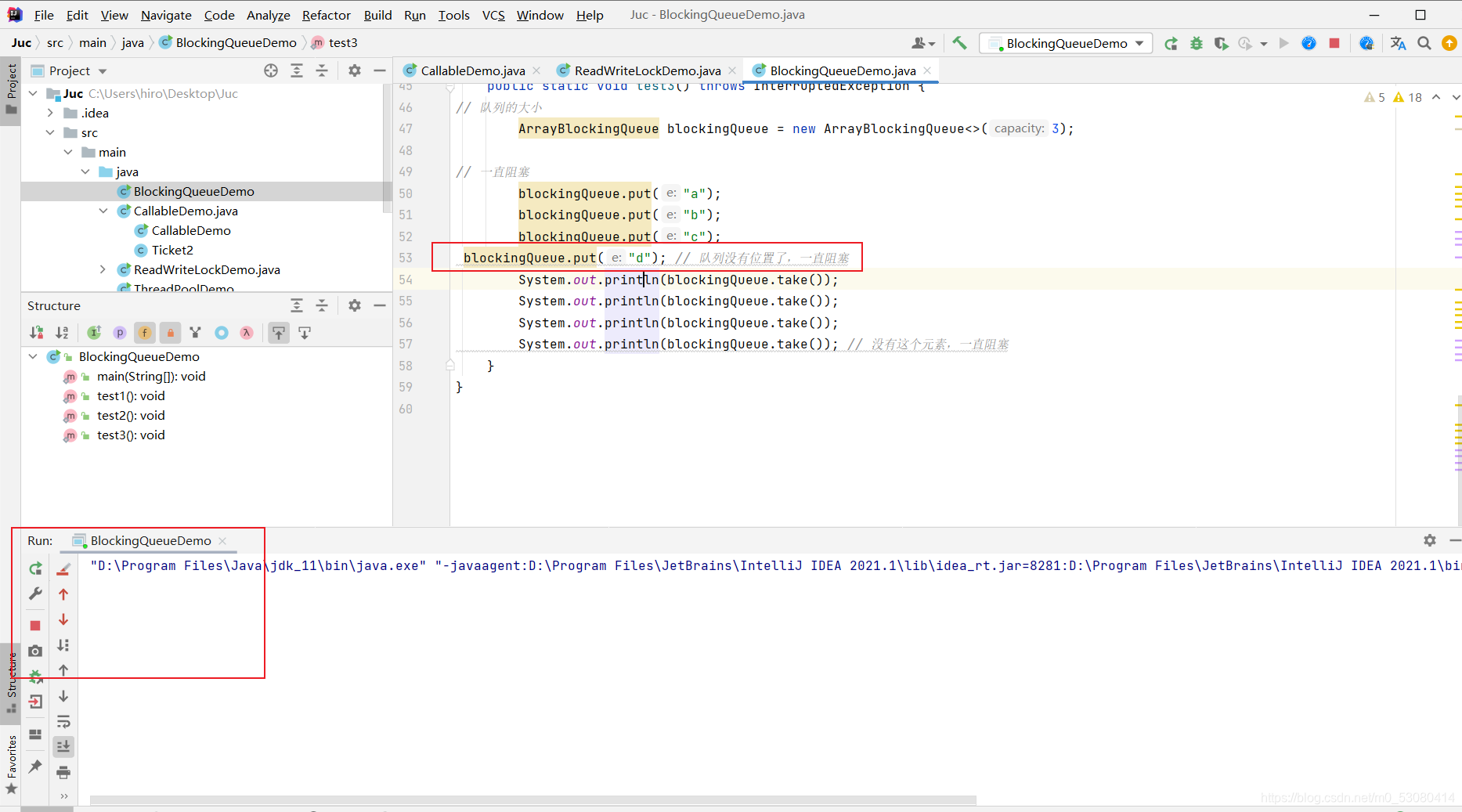
Task: Toggle Sort Alphabetically in Structure
Action: tap(62, 333)
